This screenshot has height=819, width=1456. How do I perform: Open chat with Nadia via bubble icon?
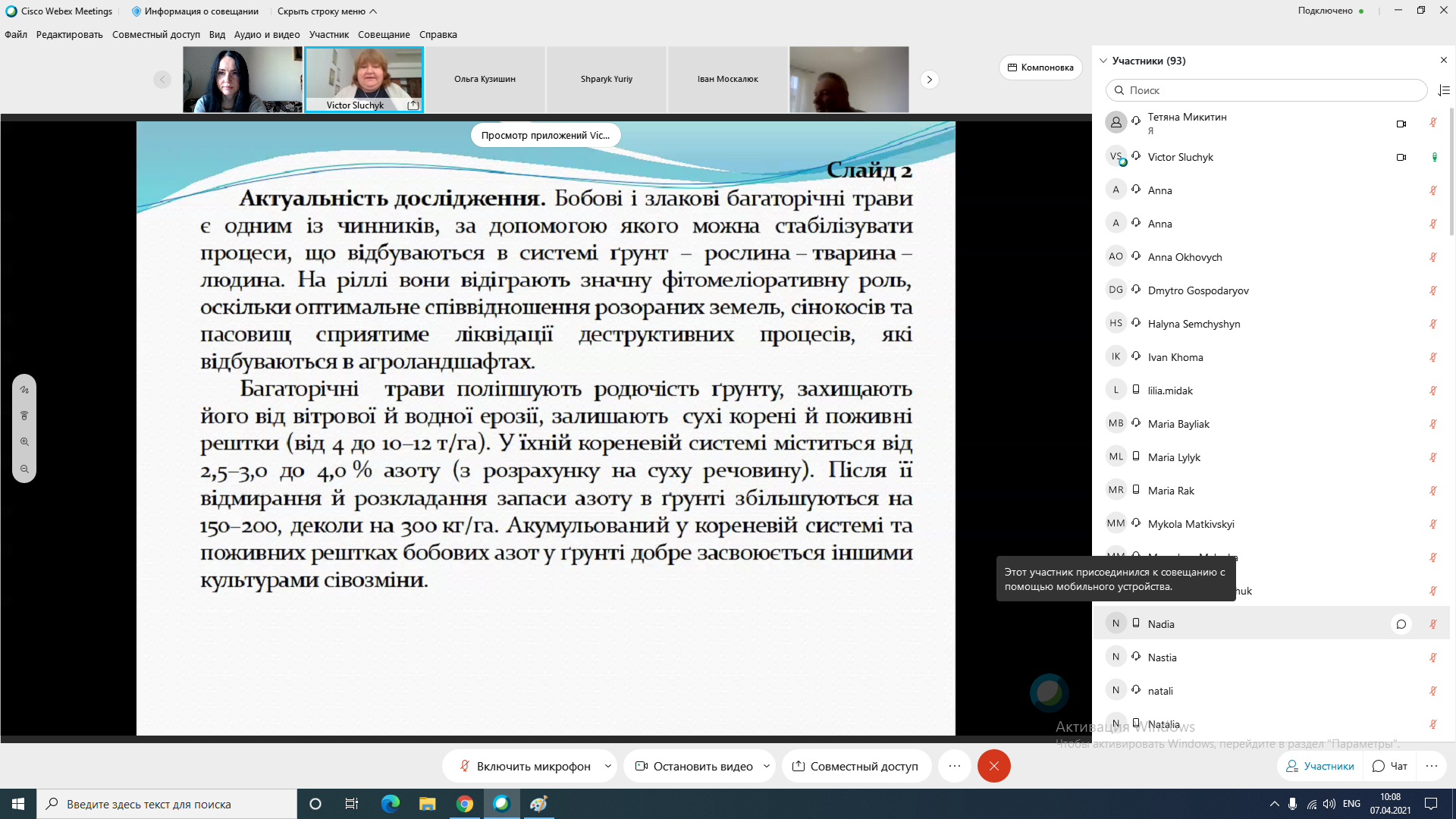coord(1401,624)
